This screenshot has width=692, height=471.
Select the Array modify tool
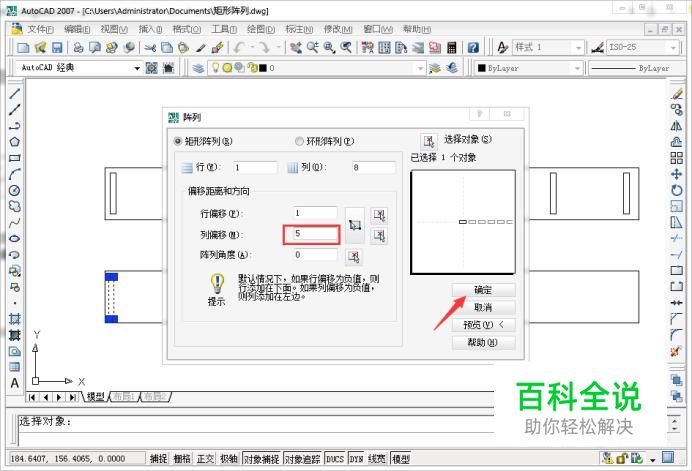coord(676,158)
